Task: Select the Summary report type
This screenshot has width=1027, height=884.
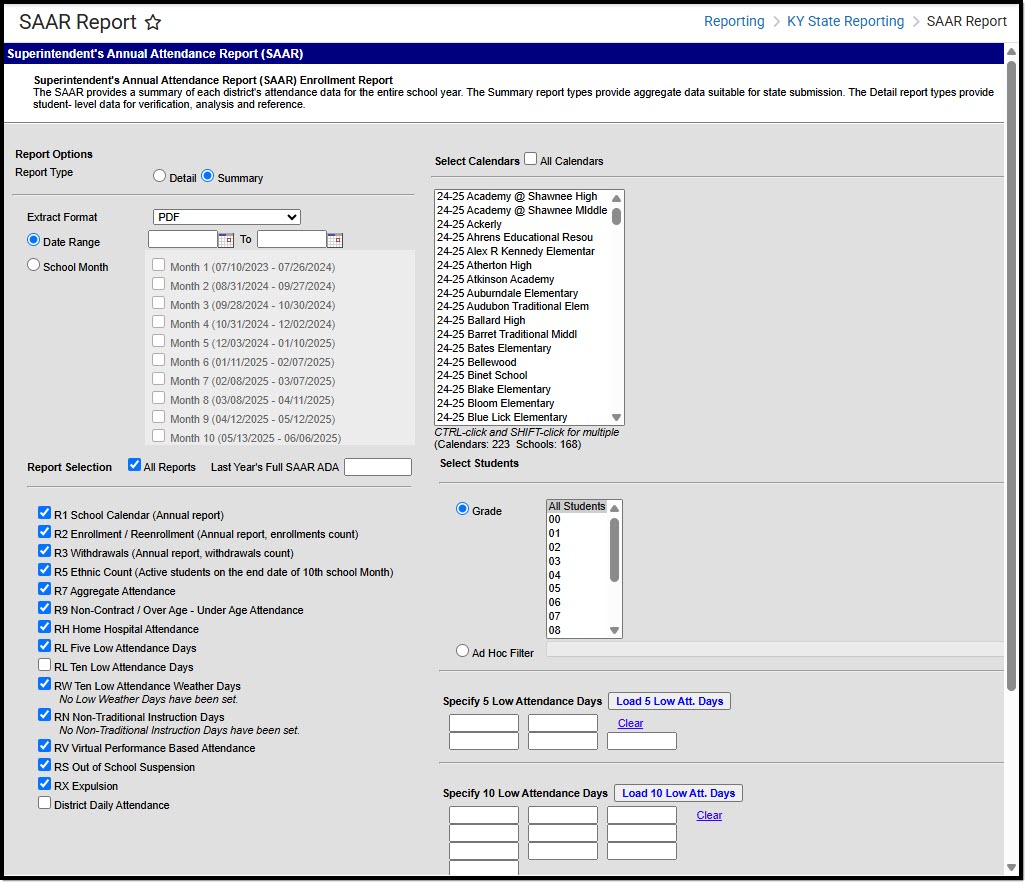Action: pos(208,176)
